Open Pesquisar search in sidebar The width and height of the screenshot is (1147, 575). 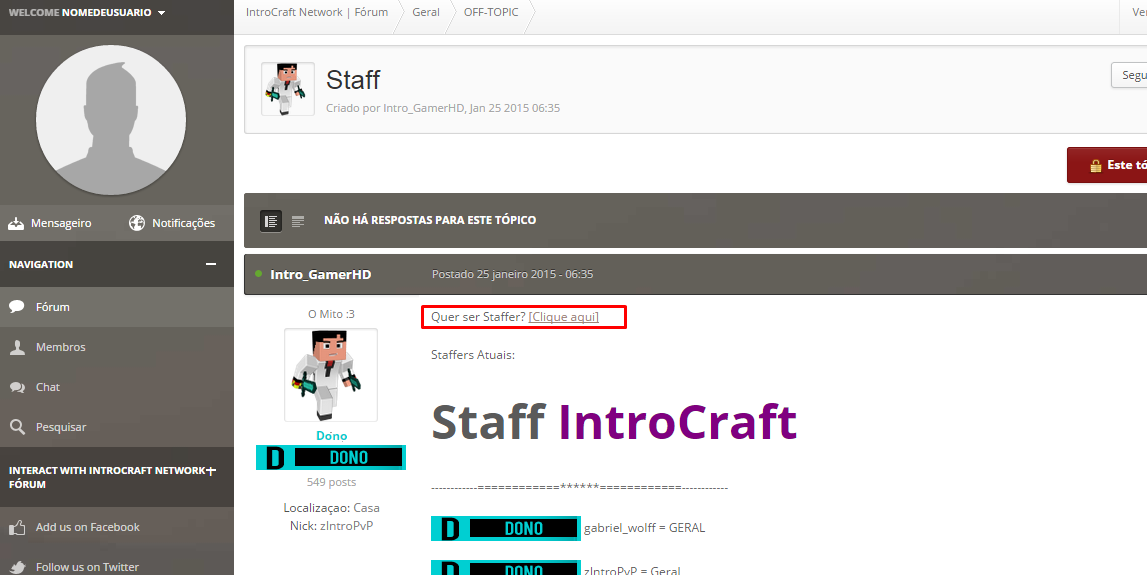(117, 426)
